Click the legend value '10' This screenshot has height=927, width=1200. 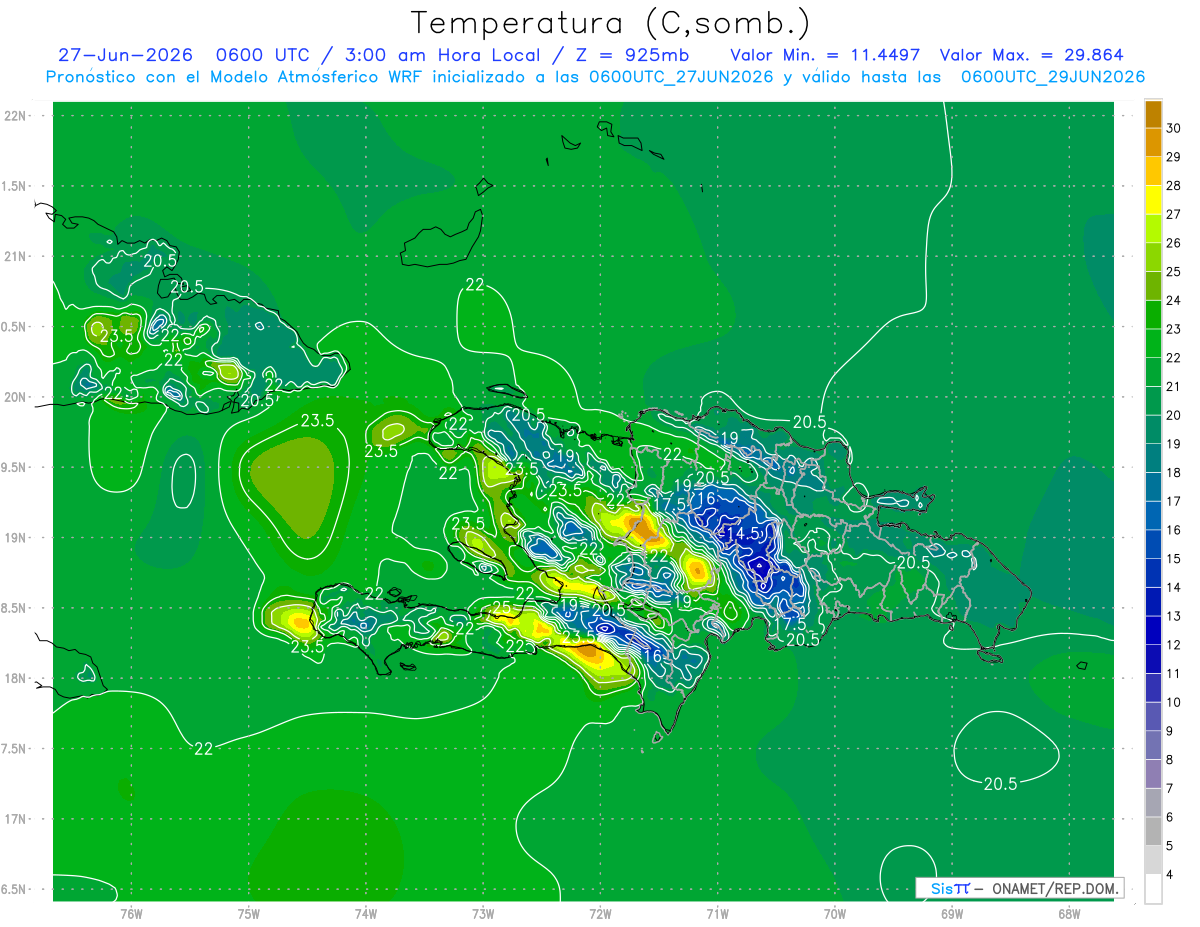(x=1174, y=703)
